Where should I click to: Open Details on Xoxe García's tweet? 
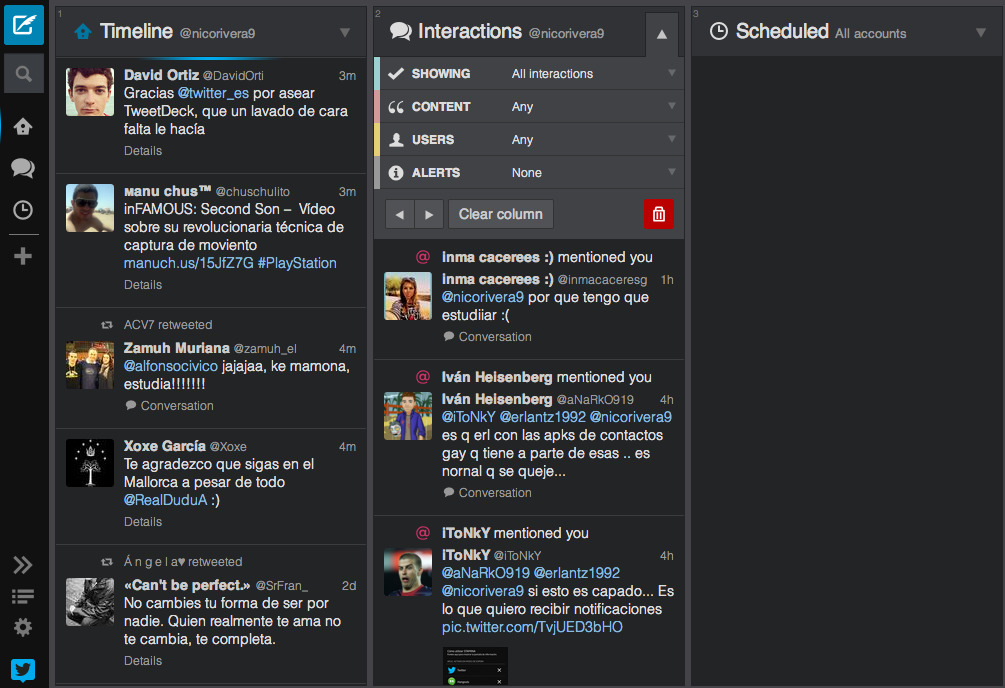(142, 521)
